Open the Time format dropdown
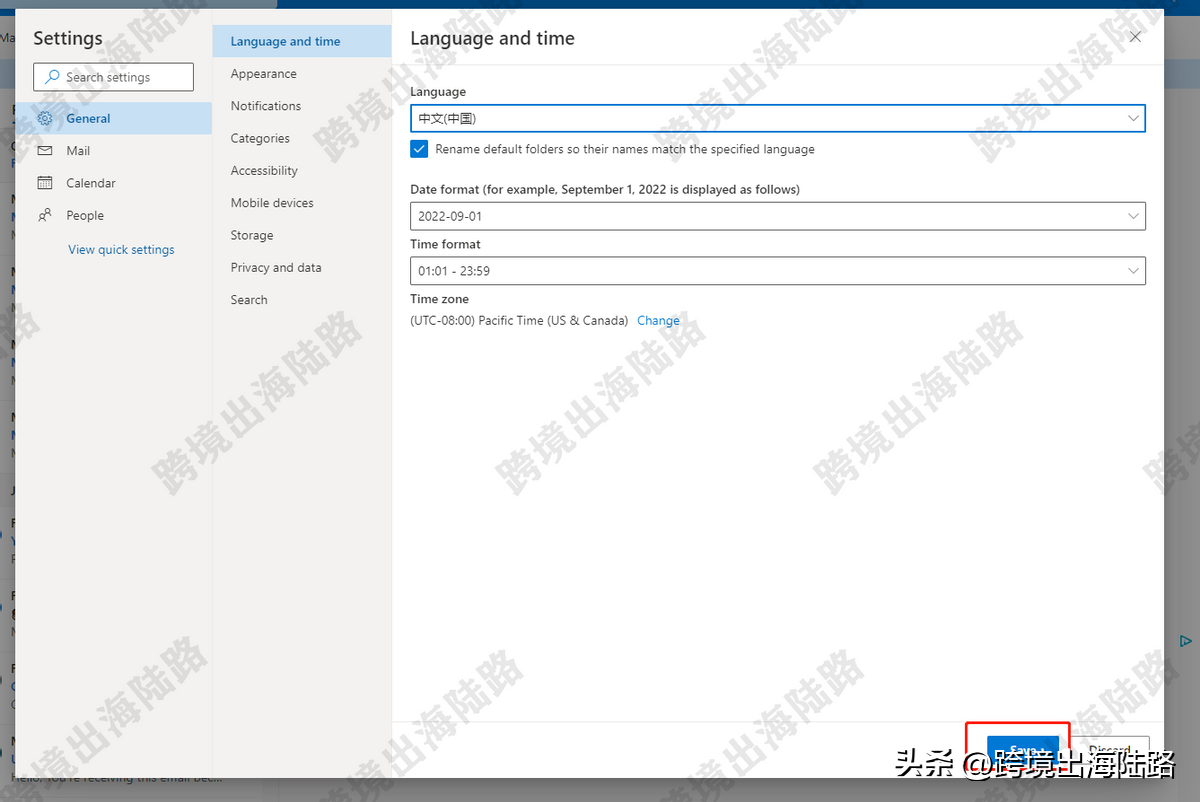Viewport: 1200px width, 802px height. click(x=778, y=271)
